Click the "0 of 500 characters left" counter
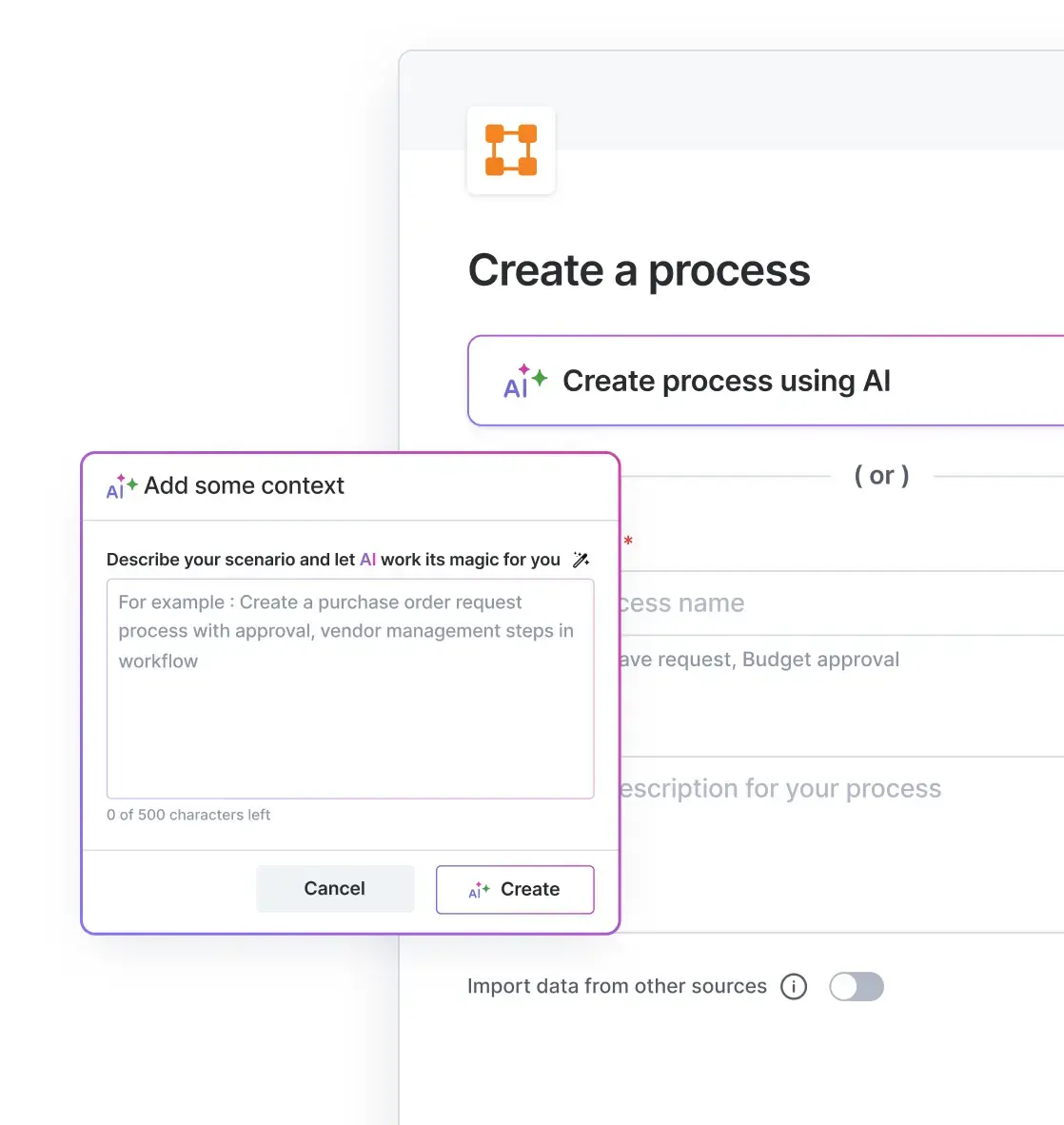The height and width of the screenshot is (1125, 1064). pyautogui.click(x=188, y=815)
